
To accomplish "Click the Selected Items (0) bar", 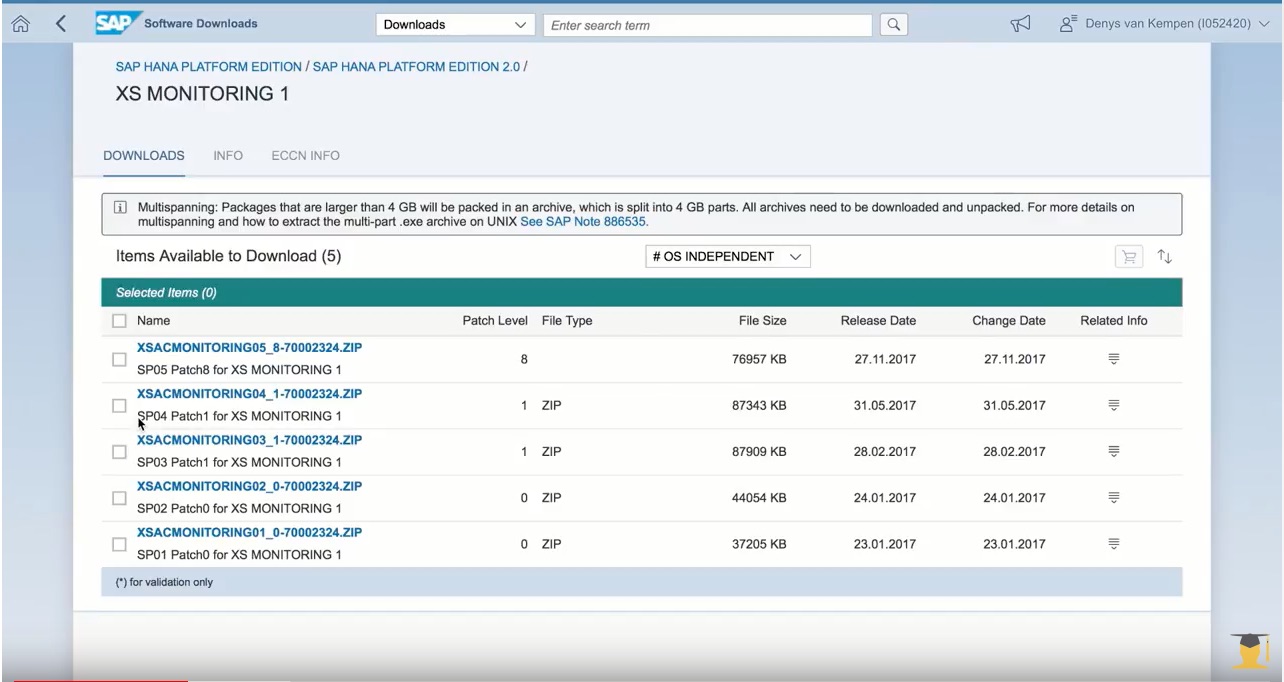I will point(641,292).
